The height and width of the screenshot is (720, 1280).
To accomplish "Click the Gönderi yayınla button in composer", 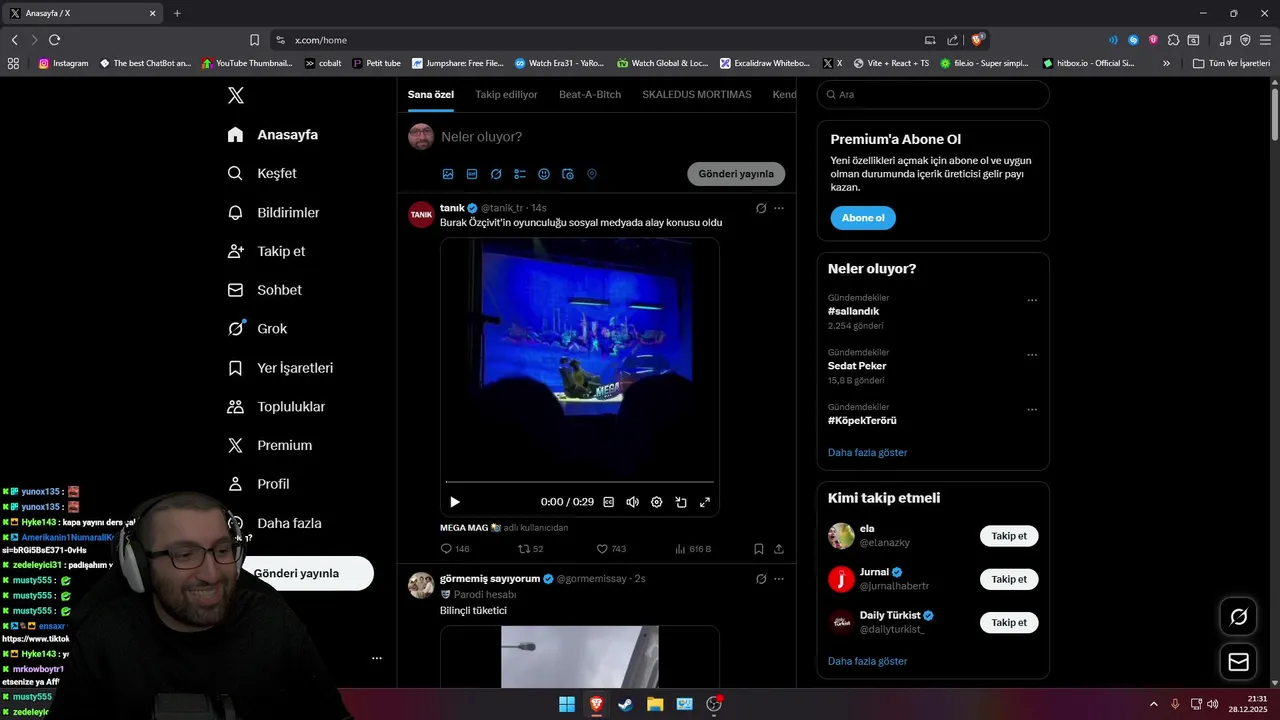I will point(736,174).
